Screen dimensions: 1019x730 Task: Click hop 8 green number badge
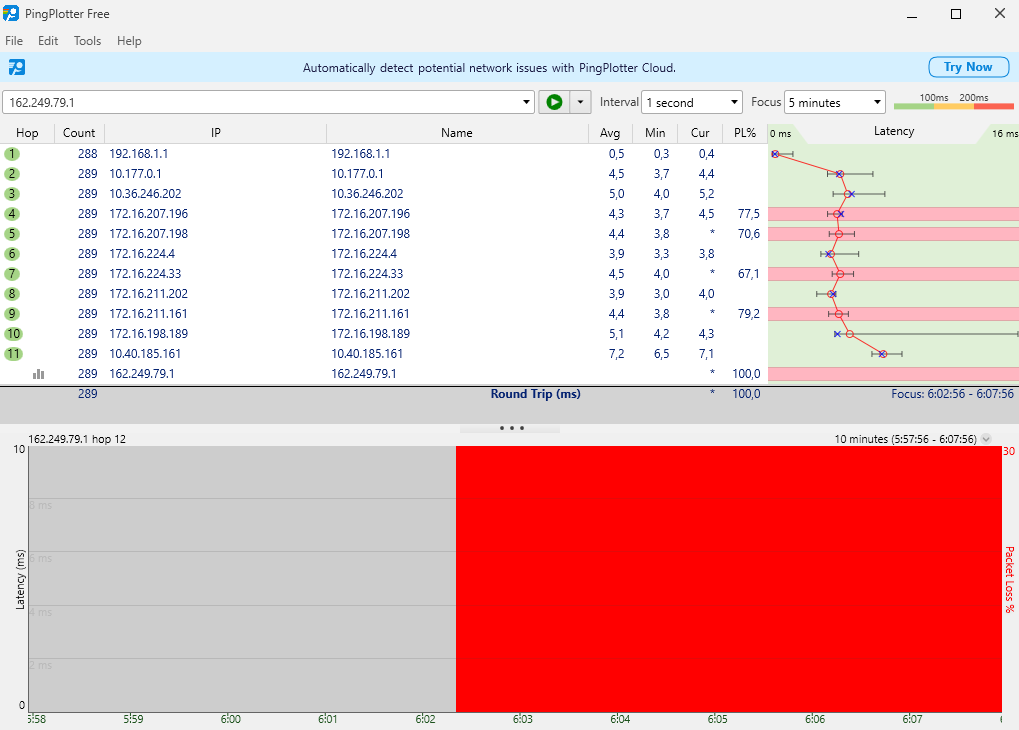[x=12, y=294]
